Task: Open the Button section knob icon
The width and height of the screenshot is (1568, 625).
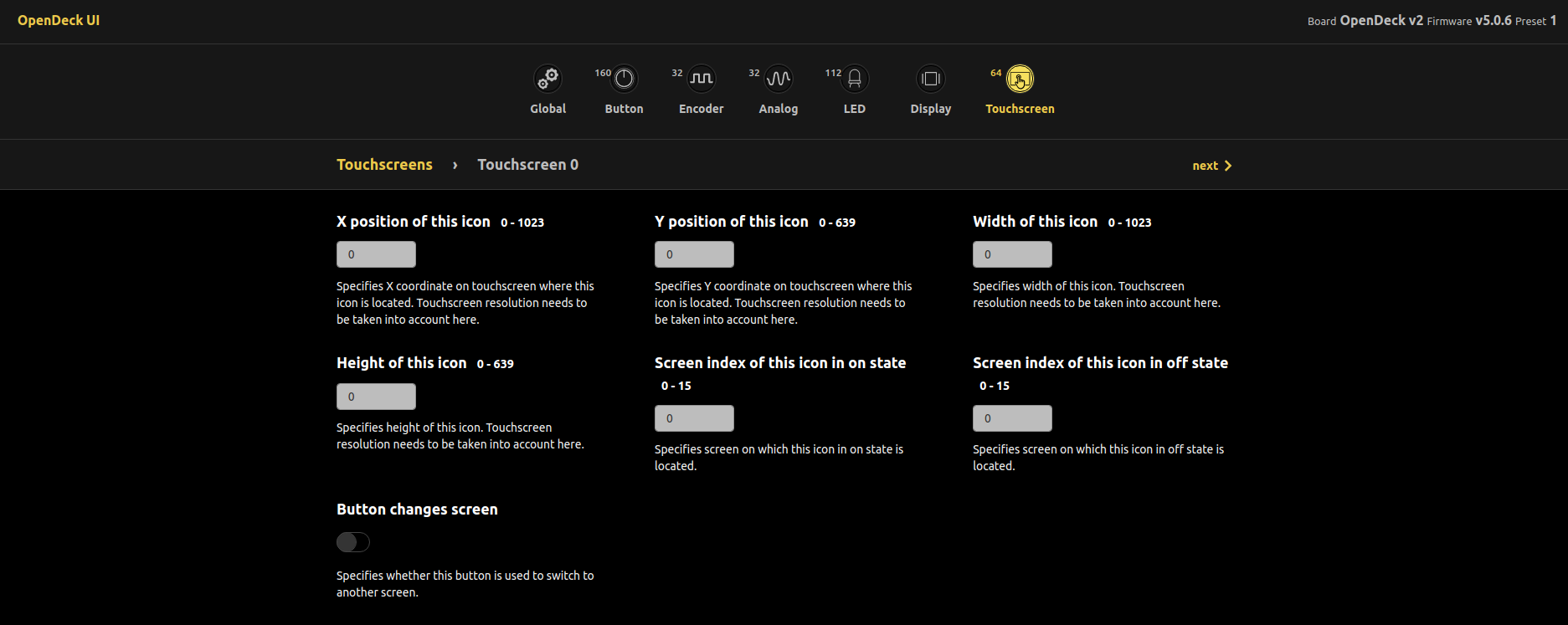Action: click(625, 79)
